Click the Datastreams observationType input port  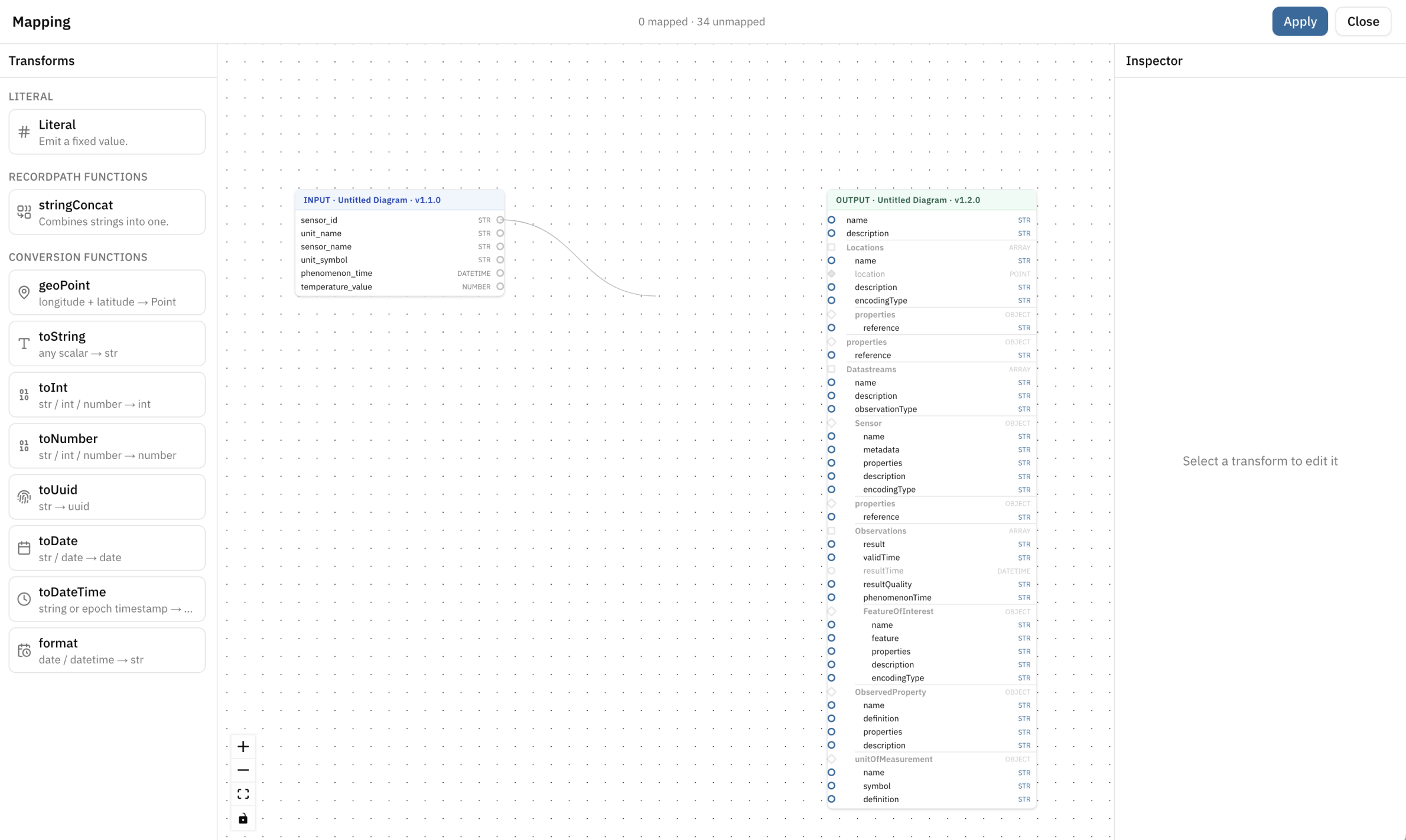click(x=831, y=409)
